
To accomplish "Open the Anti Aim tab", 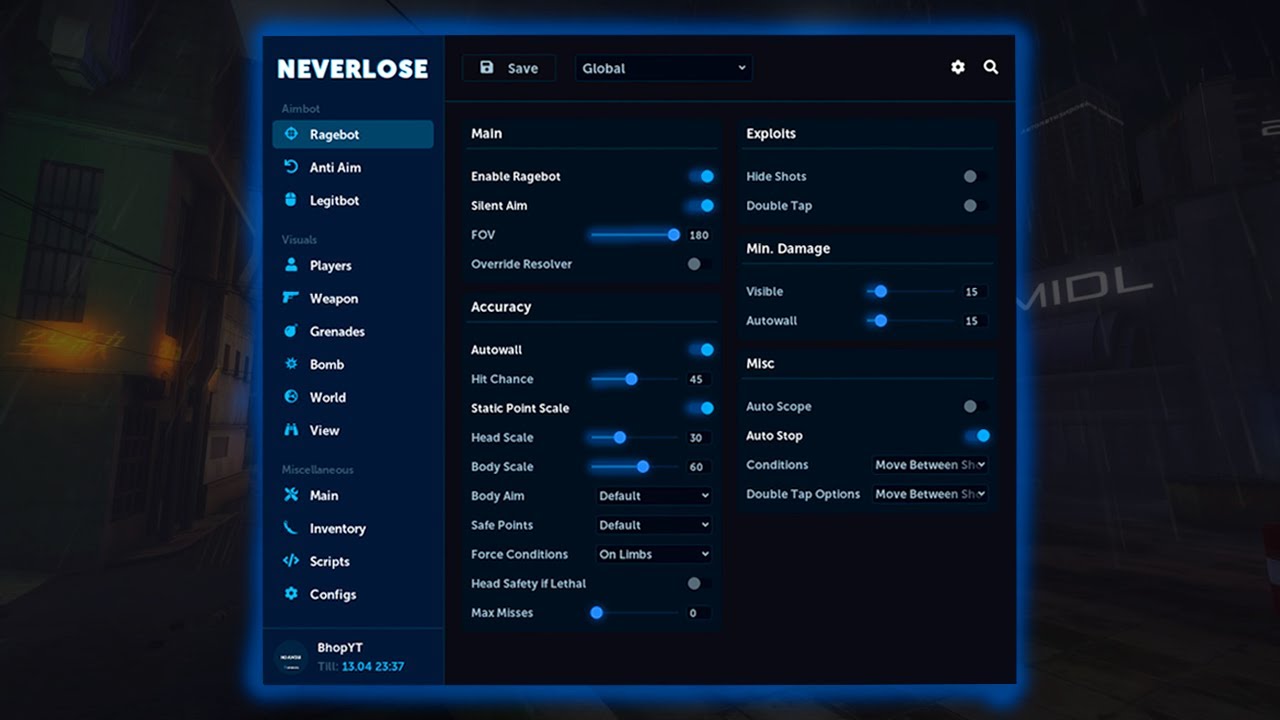I will click(353, 167).
